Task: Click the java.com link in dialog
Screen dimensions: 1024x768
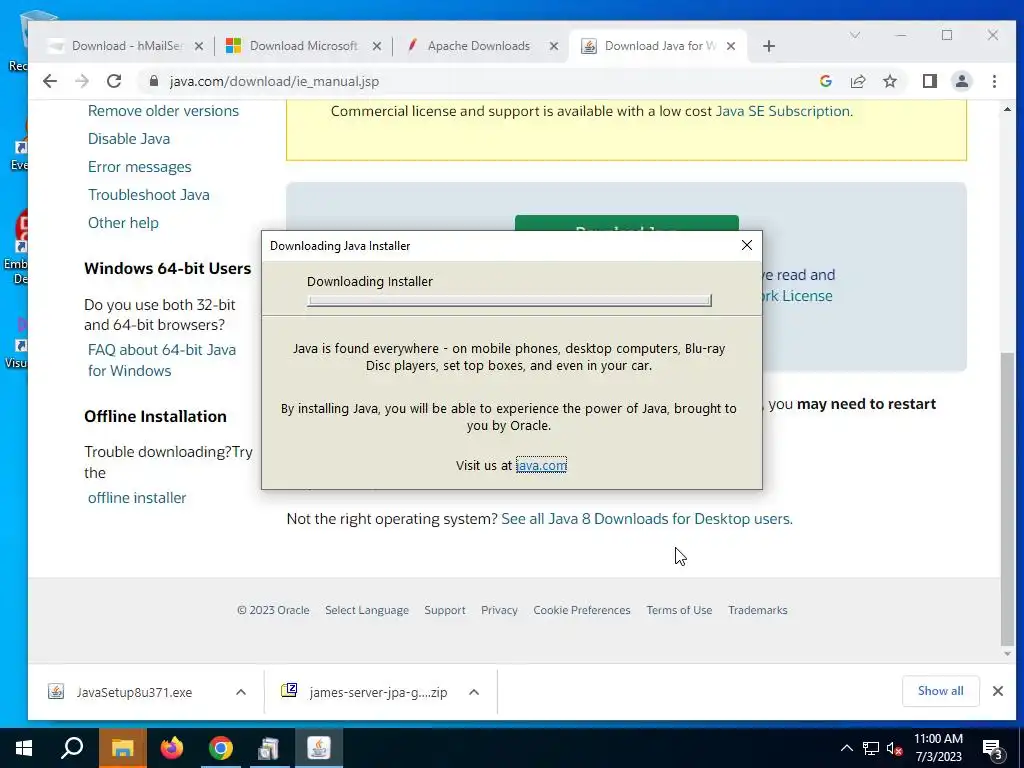Action: click(x=541, y=465)
